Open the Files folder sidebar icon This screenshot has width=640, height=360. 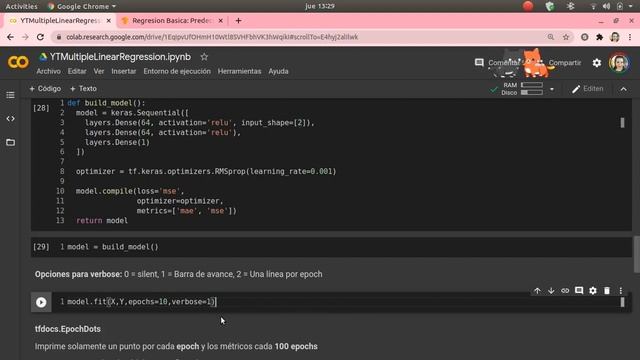(11, 142)
